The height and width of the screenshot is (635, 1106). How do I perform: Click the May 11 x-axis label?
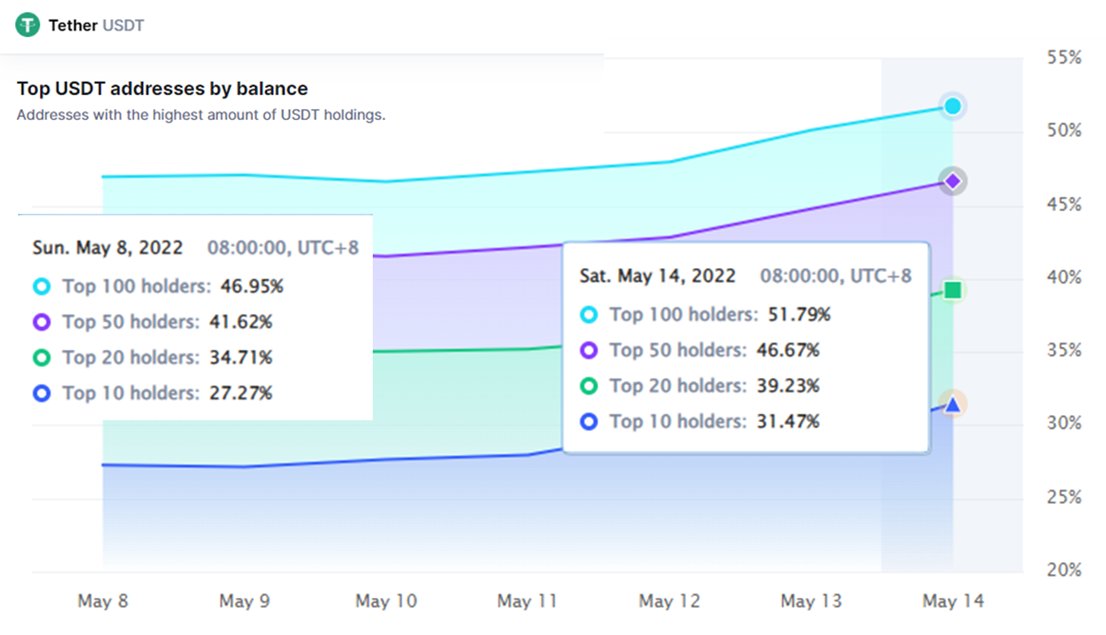(528, 601)
